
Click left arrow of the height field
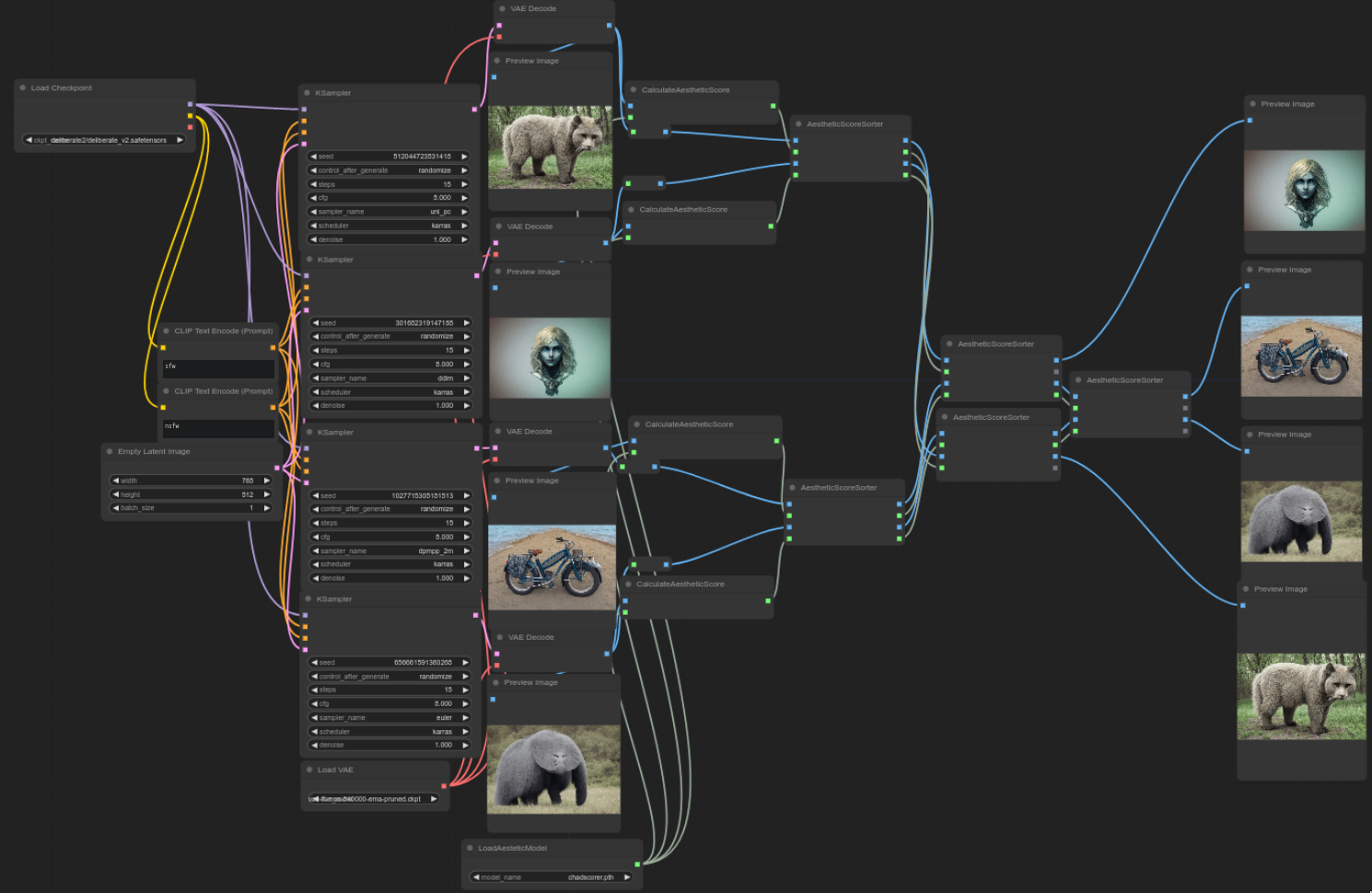pos(115,494)
